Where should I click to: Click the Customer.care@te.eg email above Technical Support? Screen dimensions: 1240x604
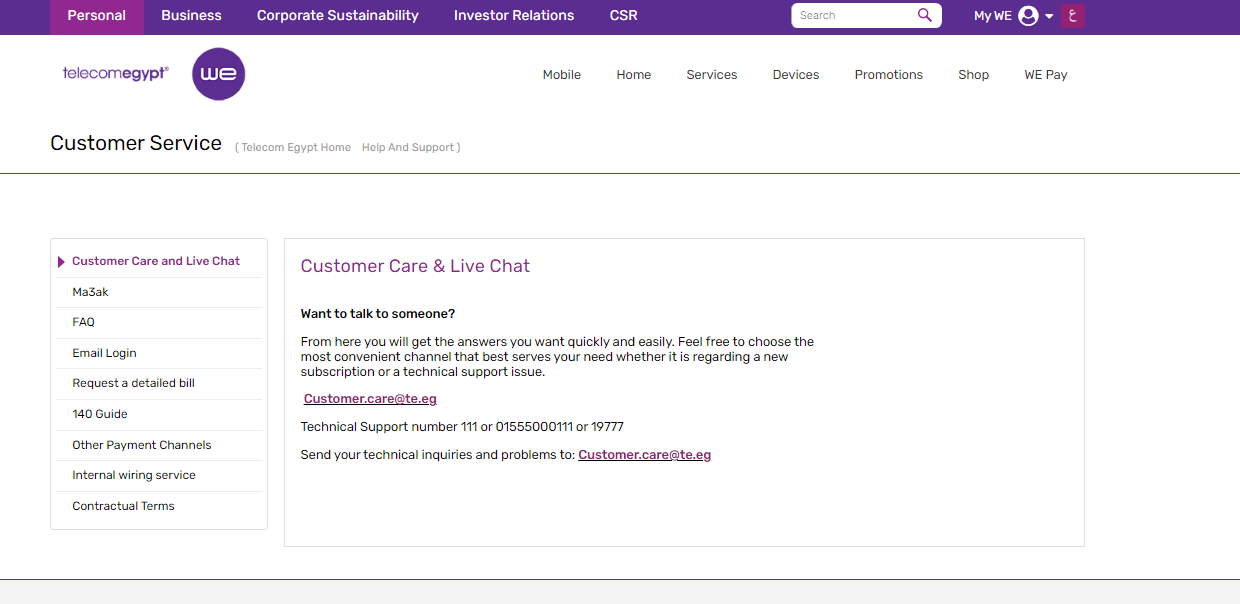point(370,399)
